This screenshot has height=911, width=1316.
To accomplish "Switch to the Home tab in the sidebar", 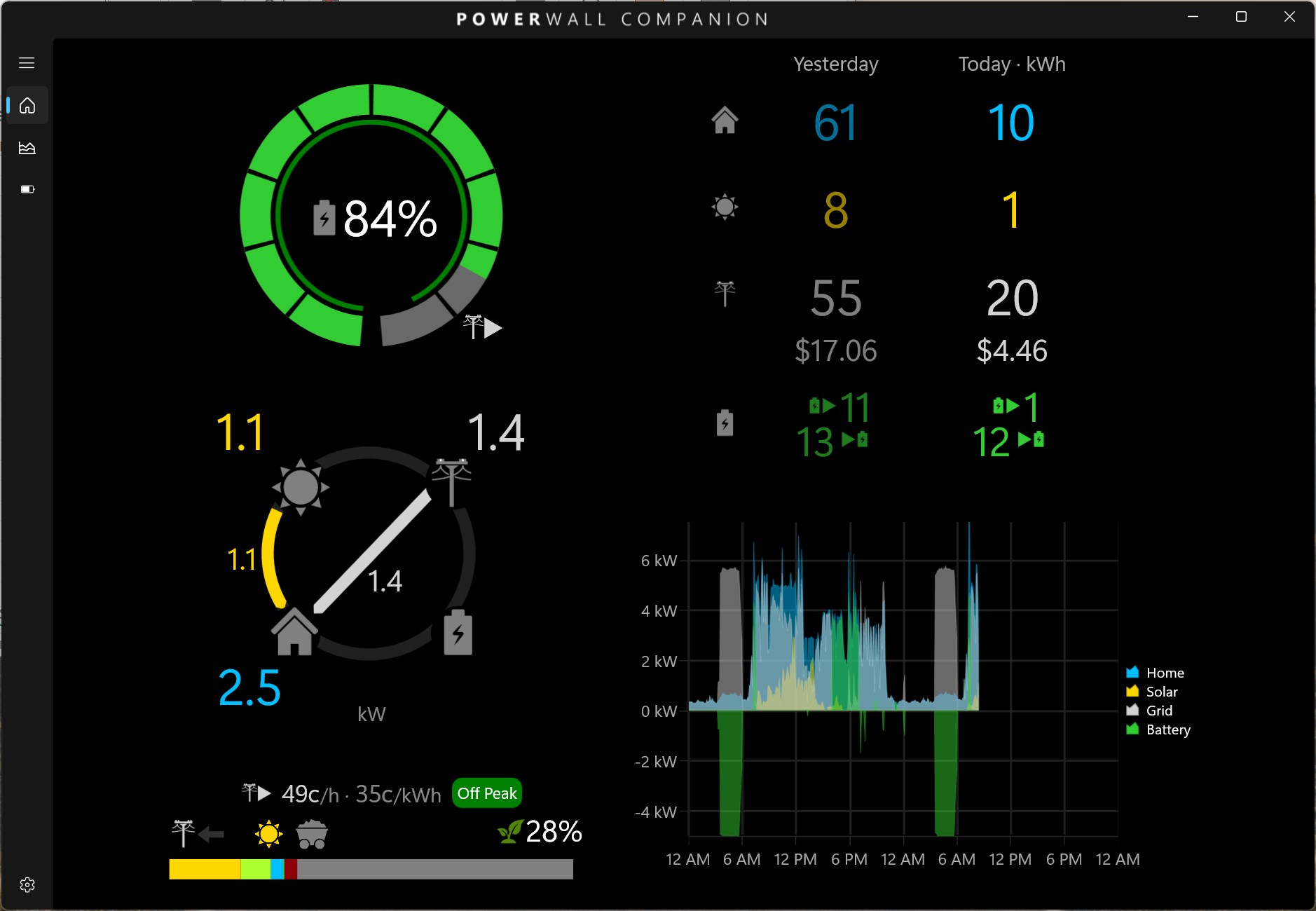I will [x=26, y=105].
